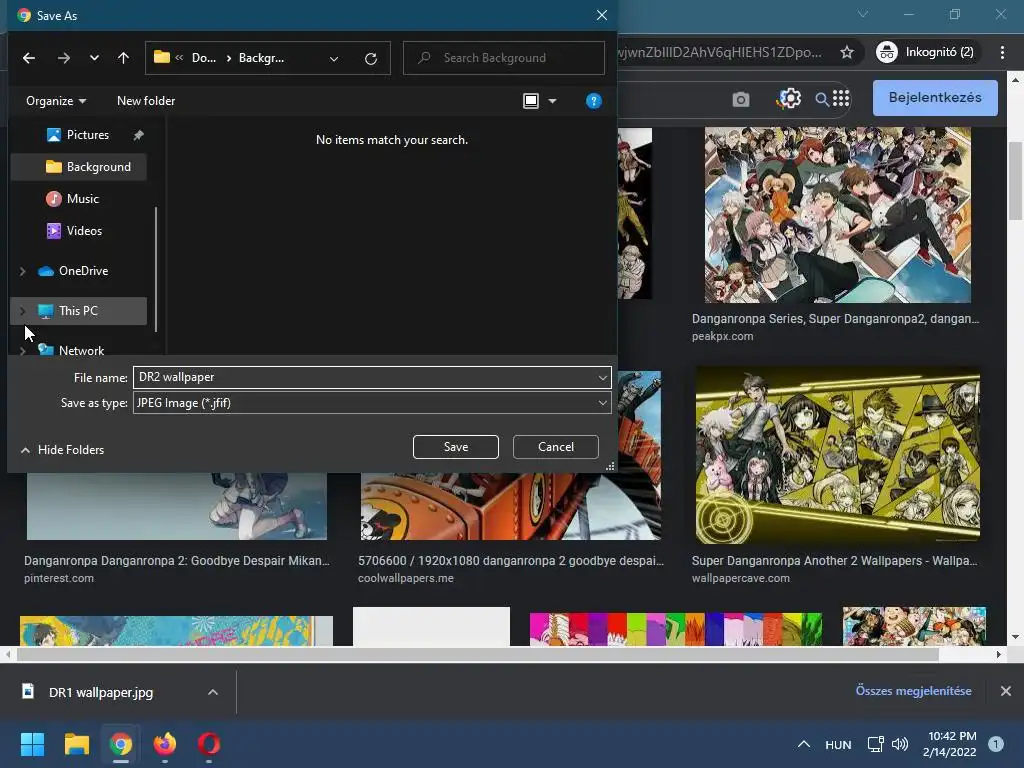
Task: Open Opera from taskbar
Action: point(209,744)
